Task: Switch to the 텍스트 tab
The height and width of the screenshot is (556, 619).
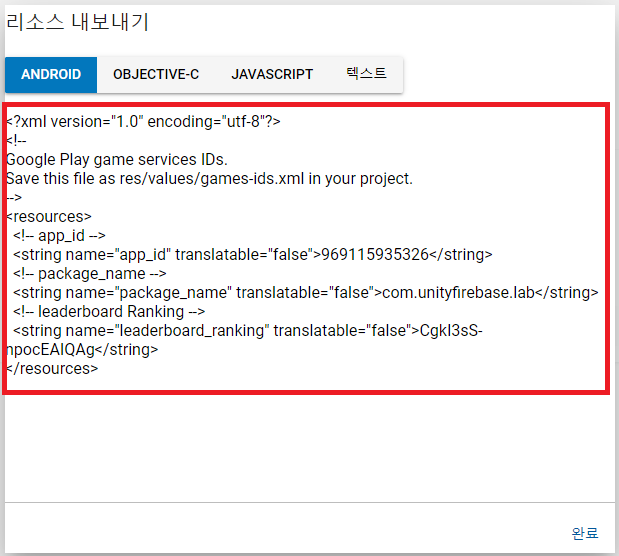Action: click(366, 75)
